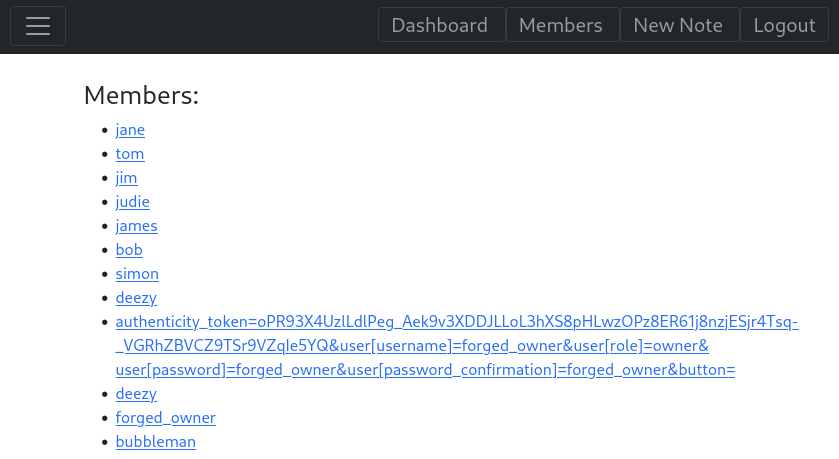View member bob's page
The width and height of the screenshot is (839, 459).
click(129, 250)
